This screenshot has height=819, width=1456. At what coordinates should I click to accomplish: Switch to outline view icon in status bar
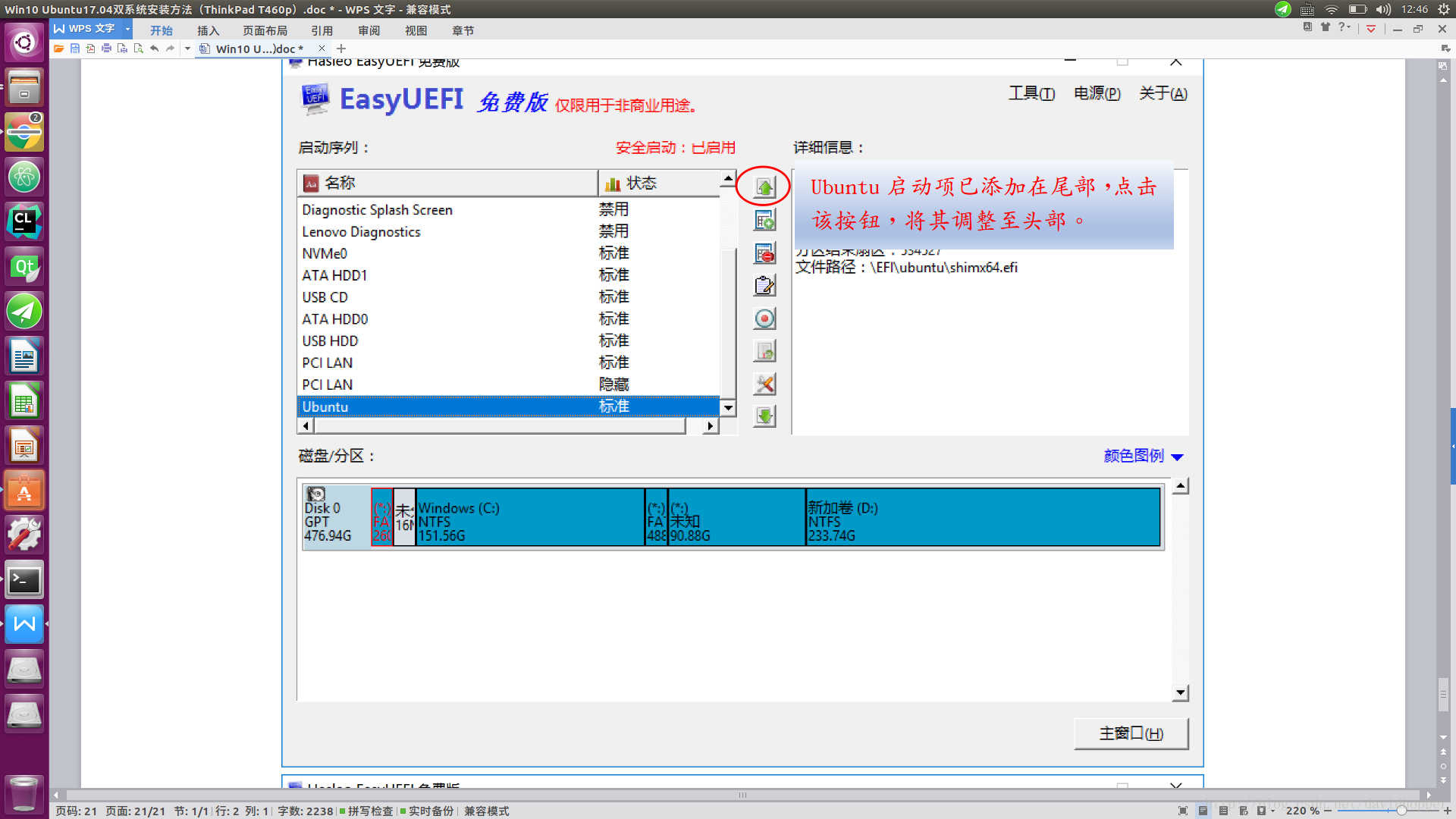[1223, 811]
